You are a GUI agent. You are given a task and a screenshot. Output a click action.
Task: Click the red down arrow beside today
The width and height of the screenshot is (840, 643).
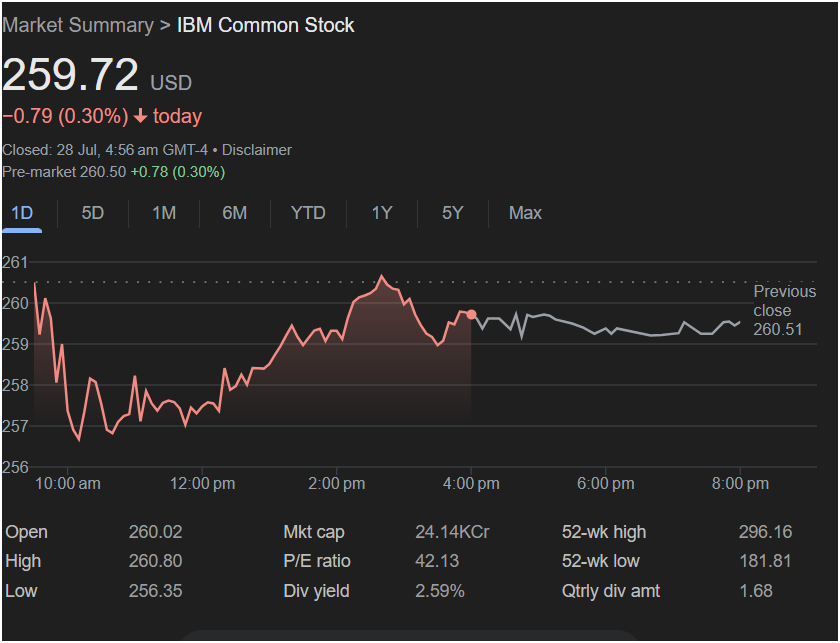(x=140, y=116)
